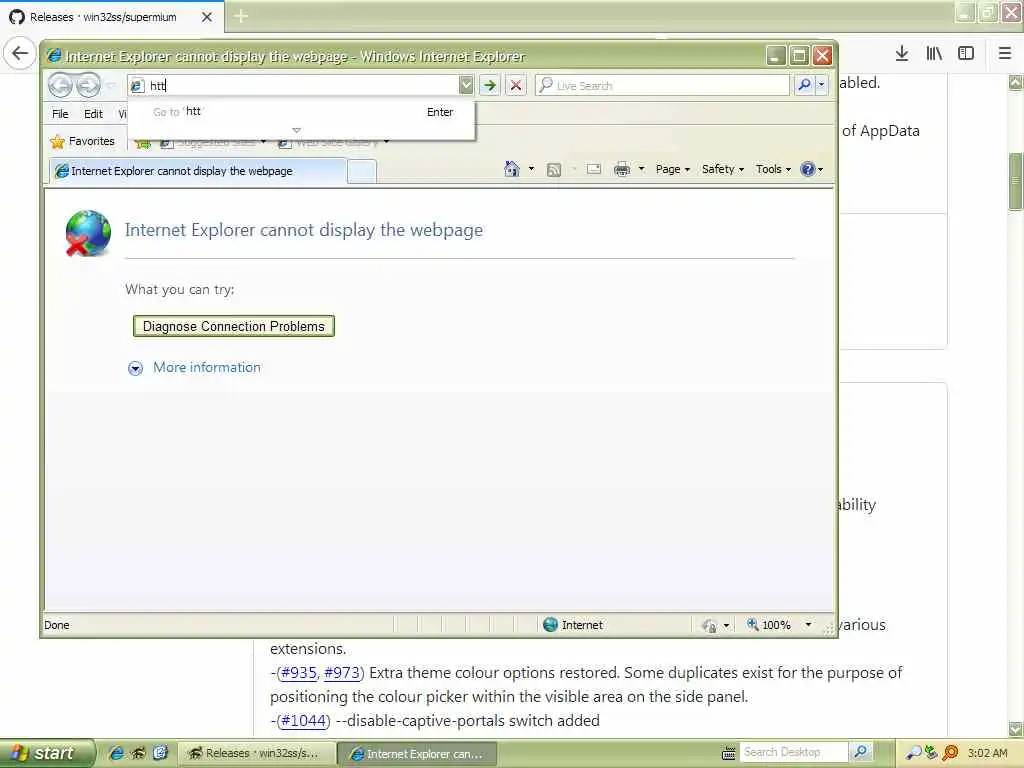This screenshot has height=768, width=1024.
Task: Open the Library icon in background browser
Action: point(934,53)
